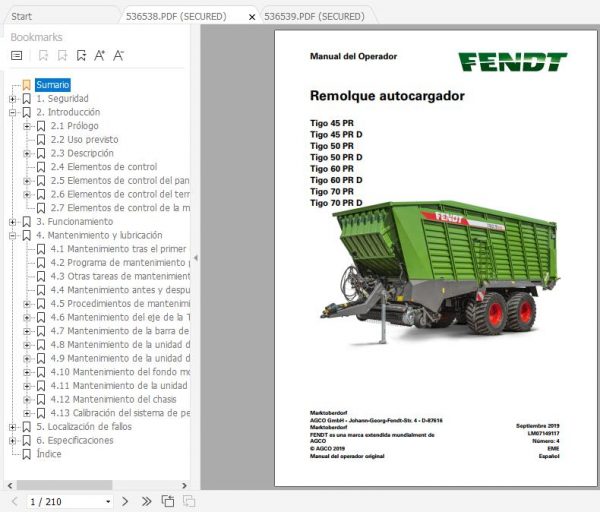Expand the 4.13 Calibración del sistema node

click(27, 413)
